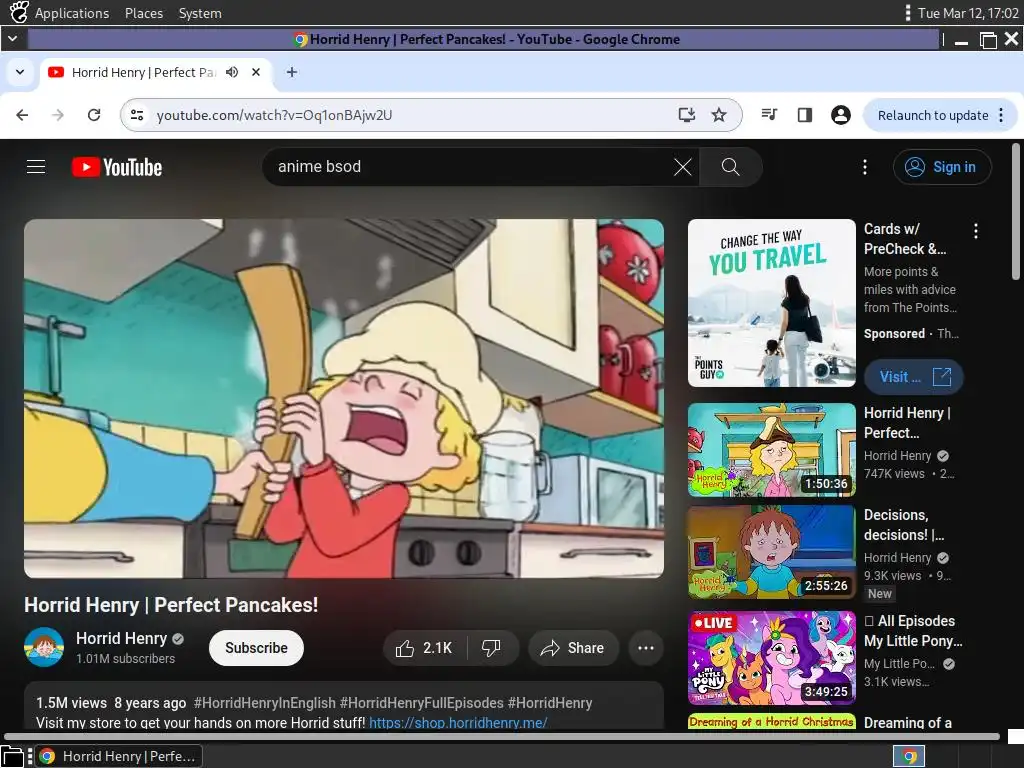Open window menu dropdown in title bar
1024x768 pixels.
pyautogui.click(x=12, y=39)
